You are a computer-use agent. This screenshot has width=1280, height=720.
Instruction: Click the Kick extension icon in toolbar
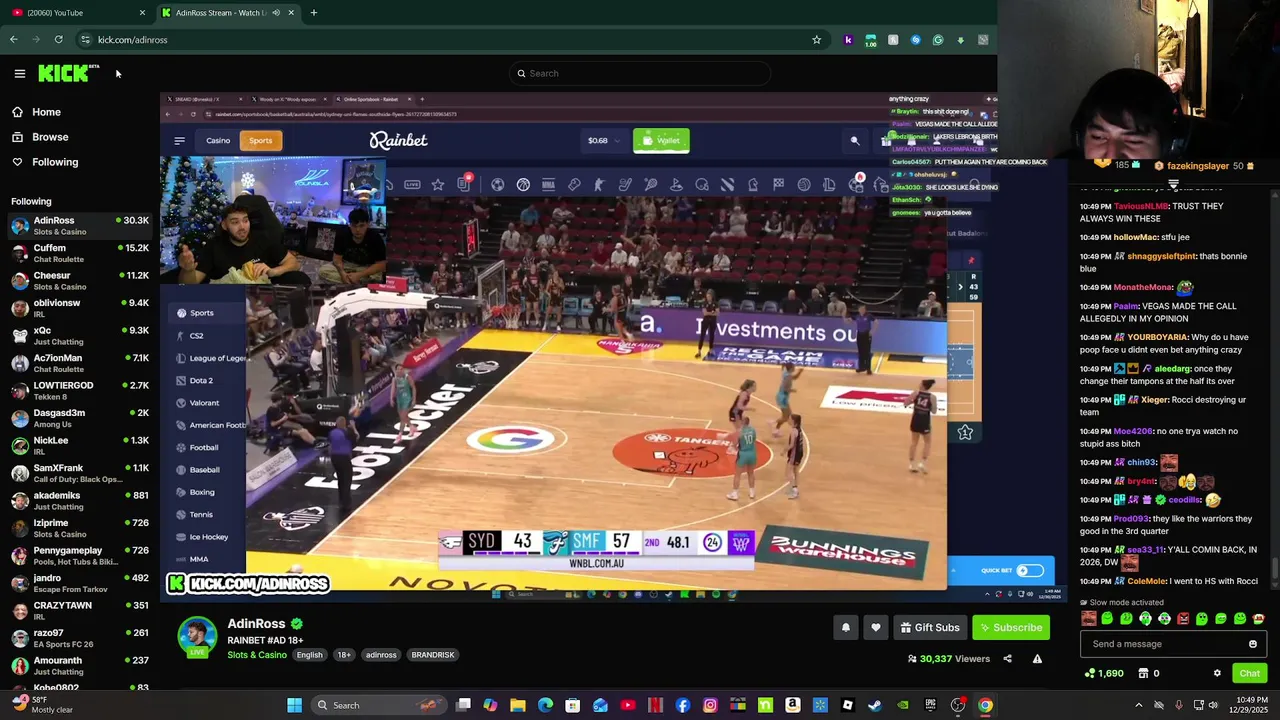[848, 40]
